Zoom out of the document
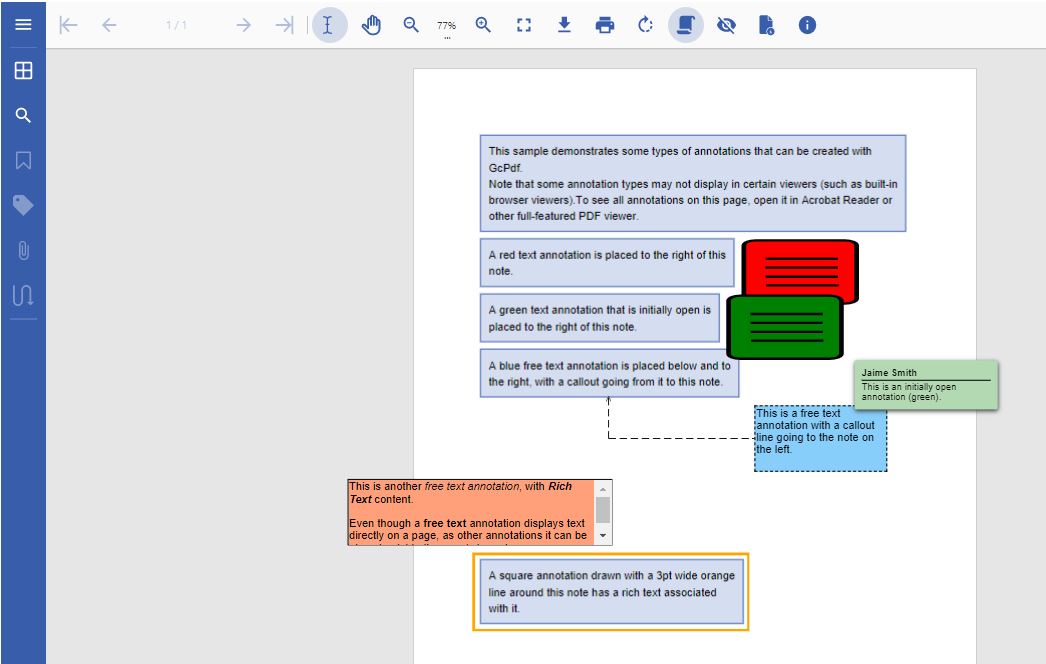This screenshot has width=1046, height=664. click(x=409, y=25)
